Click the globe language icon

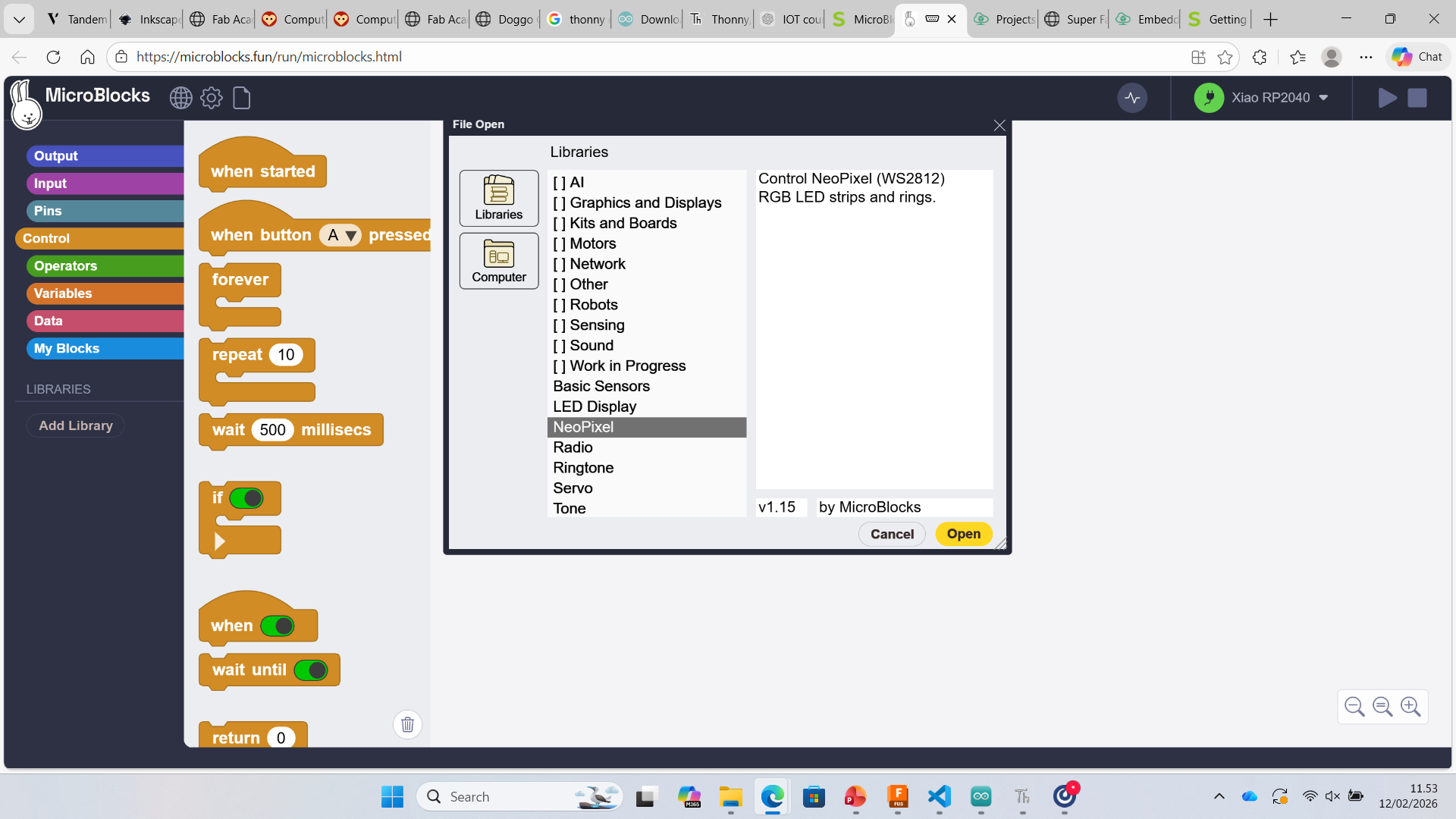pos(180,98)
